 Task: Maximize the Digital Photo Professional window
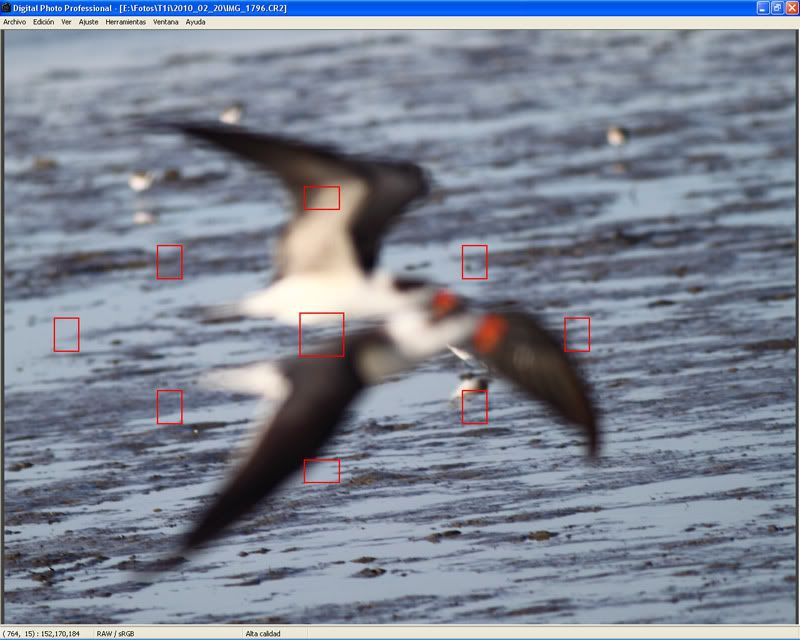click(776, 7)
